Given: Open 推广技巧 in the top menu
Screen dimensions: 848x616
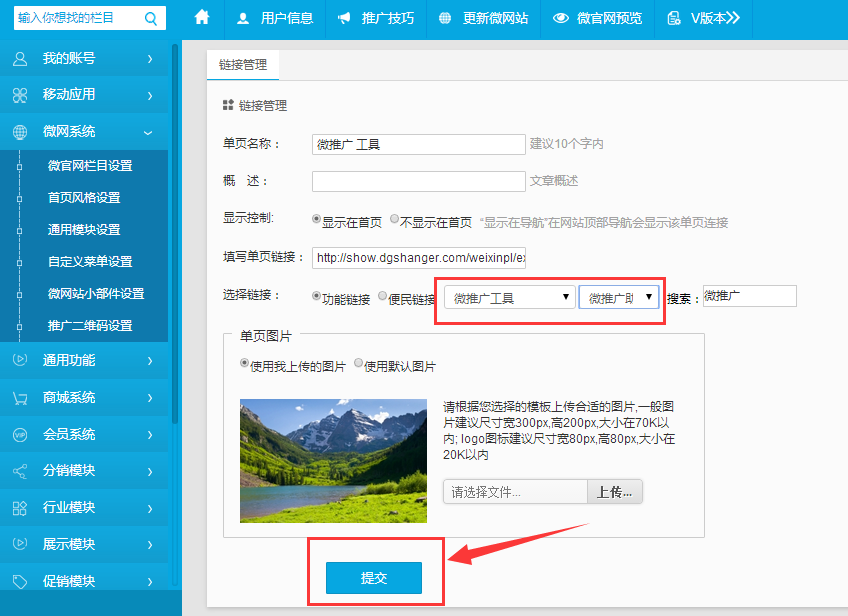Looking at the screenshot, I should pyautogui.click(x=375, y=18).
